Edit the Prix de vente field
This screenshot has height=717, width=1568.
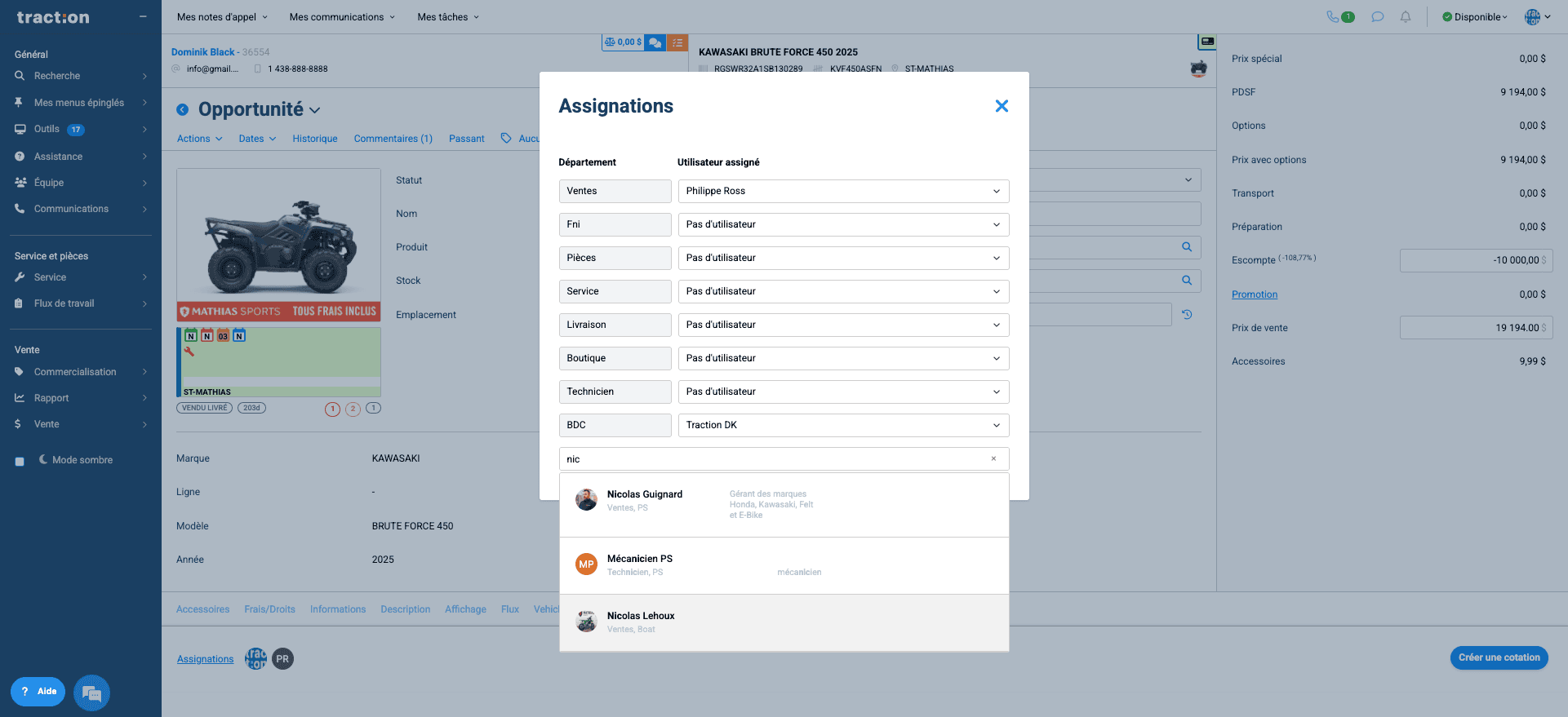pyautogui.click(x=1476, y=328)
